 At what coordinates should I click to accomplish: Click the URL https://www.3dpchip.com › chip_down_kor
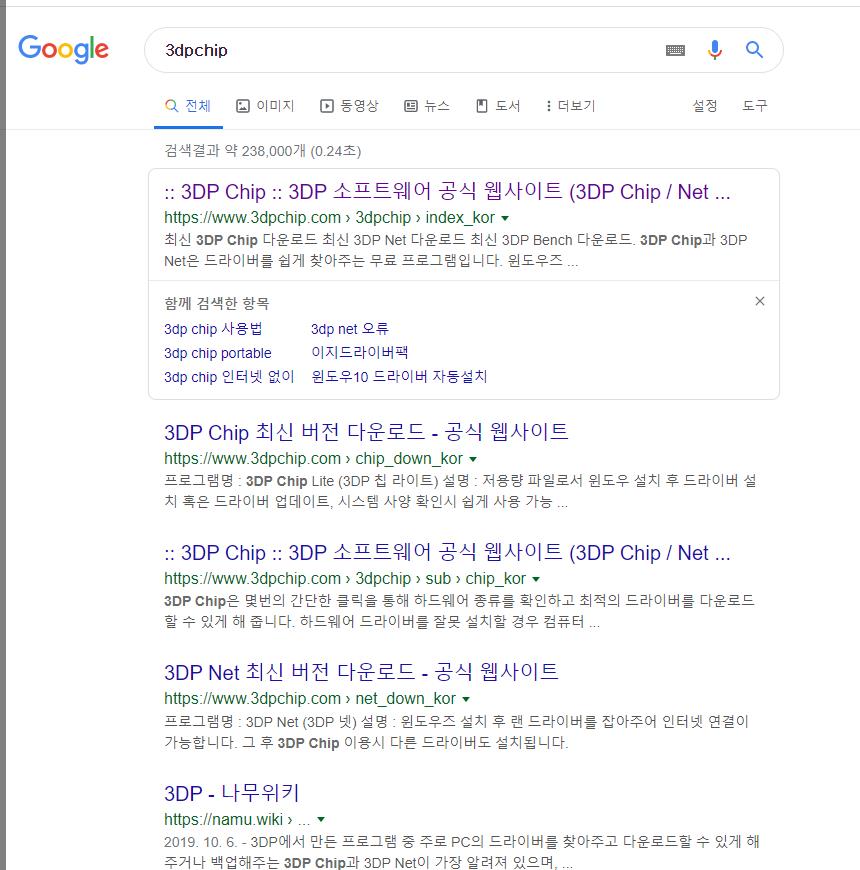313,459
